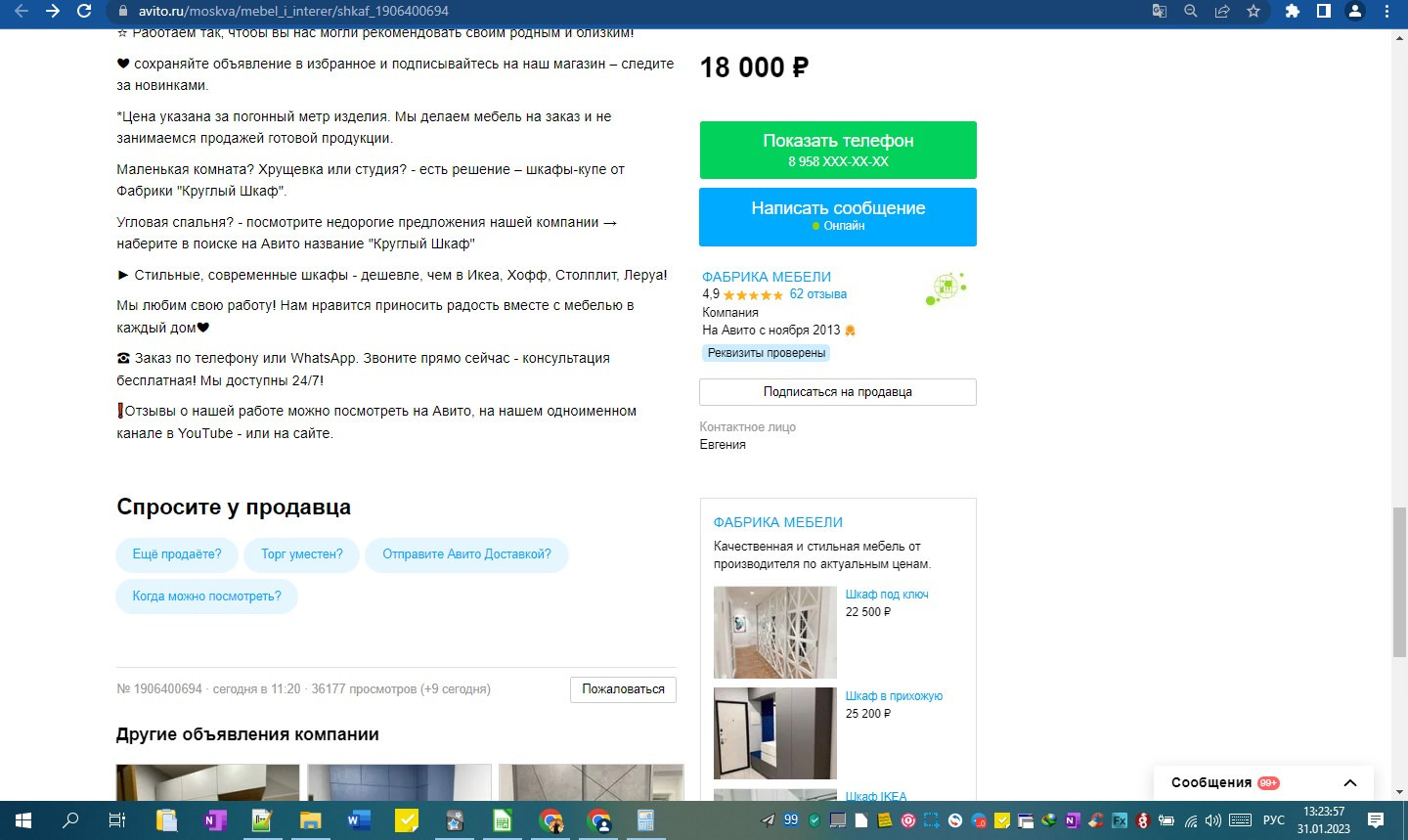This screenshot has height=840, width=1408.
Task: Subscribe to the seller
Action: (838, 391)
